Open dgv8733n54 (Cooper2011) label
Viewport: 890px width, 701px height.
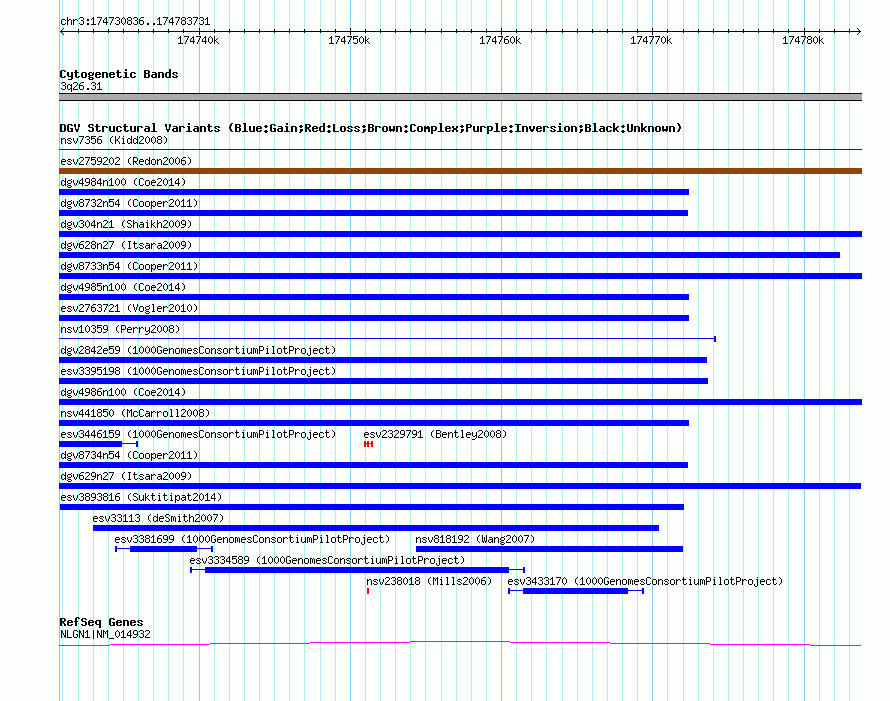129,266
